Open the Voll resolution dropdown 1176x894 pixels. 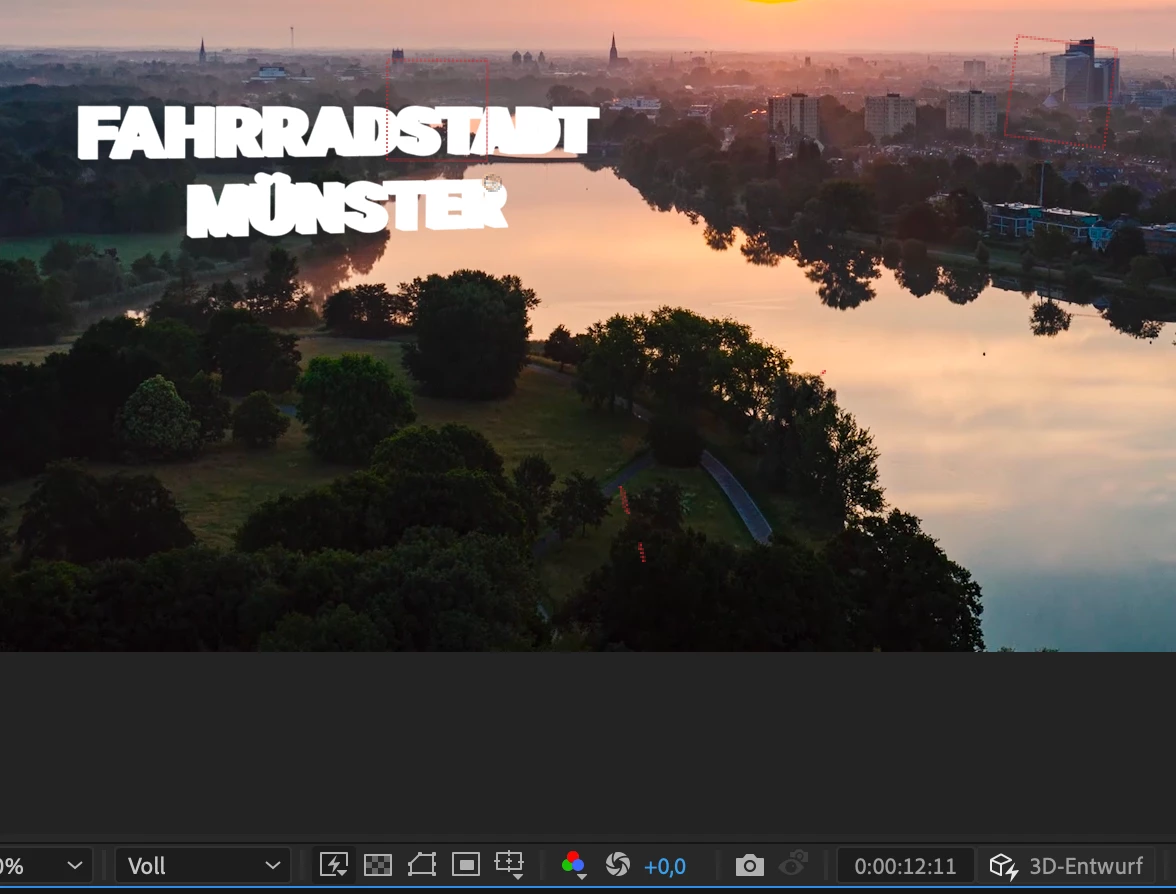pyautogui.click(x=203, y=866)
